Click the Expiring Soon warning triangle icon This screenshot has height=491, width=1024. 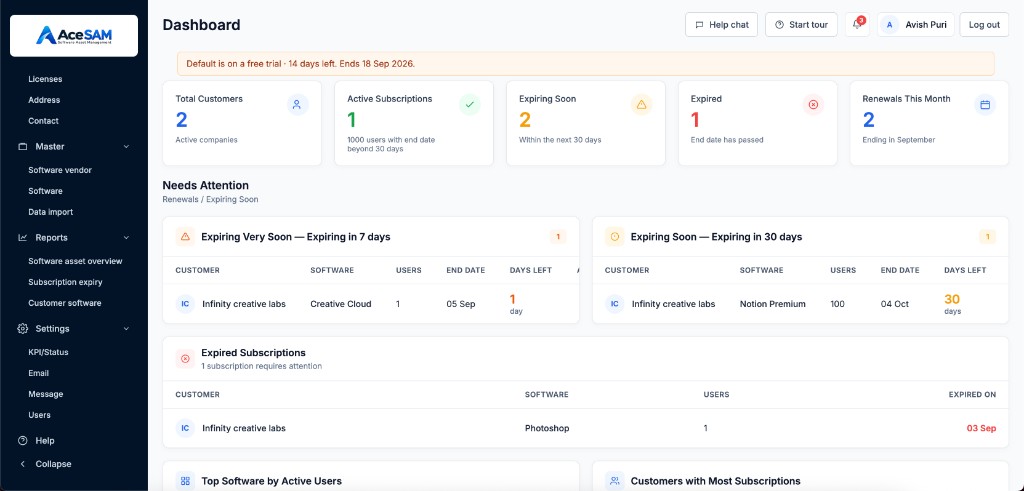(641, 104)
